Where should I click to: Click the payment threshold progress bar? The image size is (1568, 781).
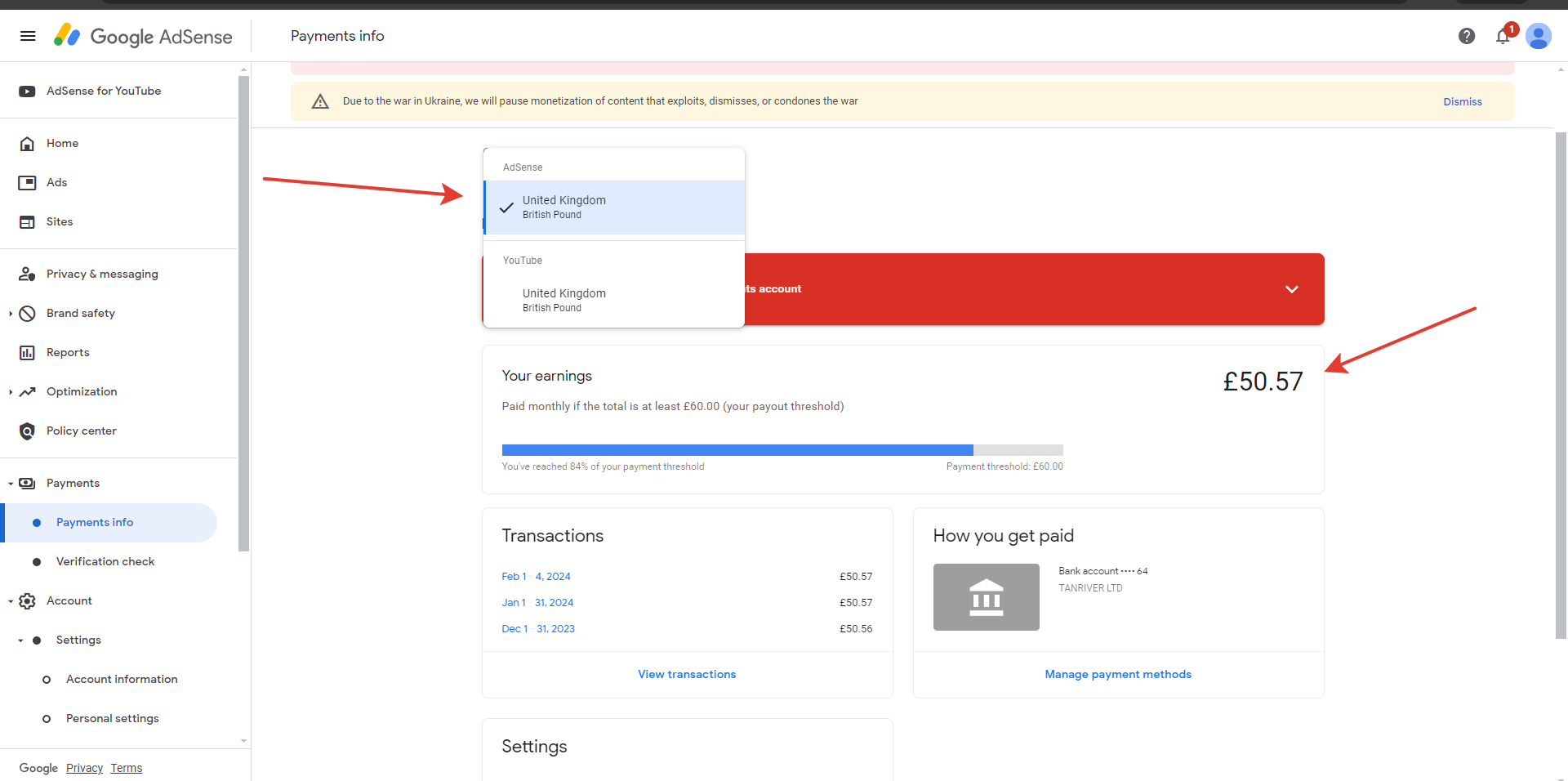tap(782, 450)
